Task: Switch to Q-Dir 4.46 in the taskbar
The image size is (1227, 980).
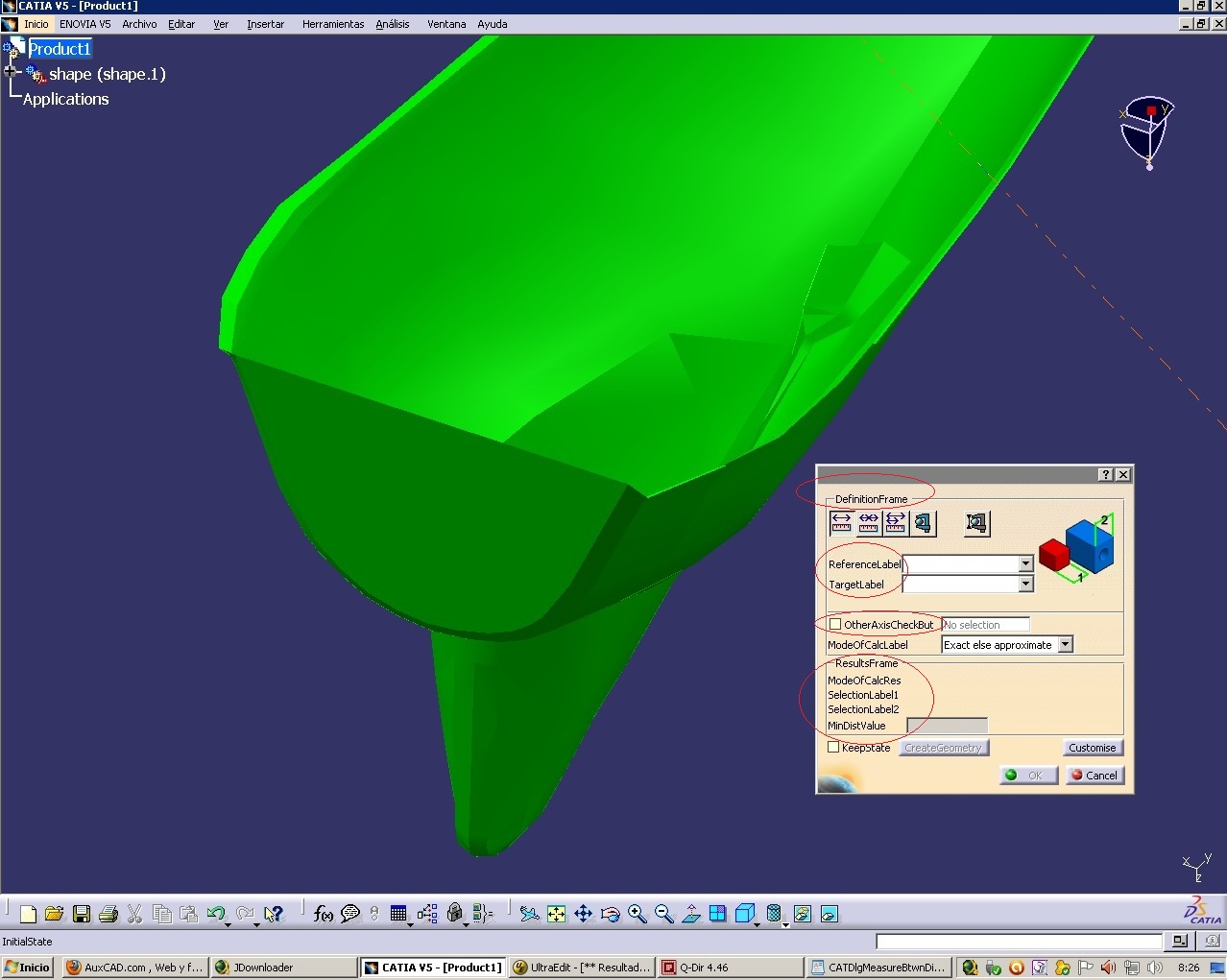Action: click(731, 967)
